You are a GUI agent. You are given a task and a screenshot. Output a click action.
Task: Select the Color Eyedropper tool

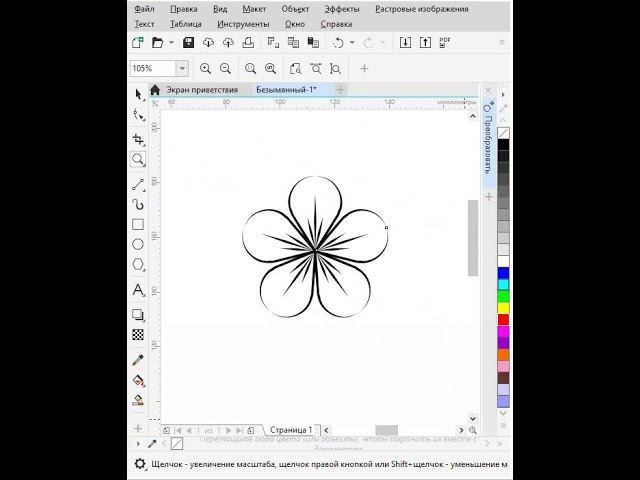pyautogui.click(x=138, y=360)
